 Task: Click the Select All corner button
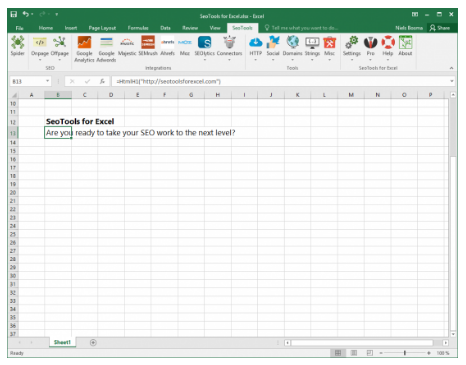pos(13,95)
